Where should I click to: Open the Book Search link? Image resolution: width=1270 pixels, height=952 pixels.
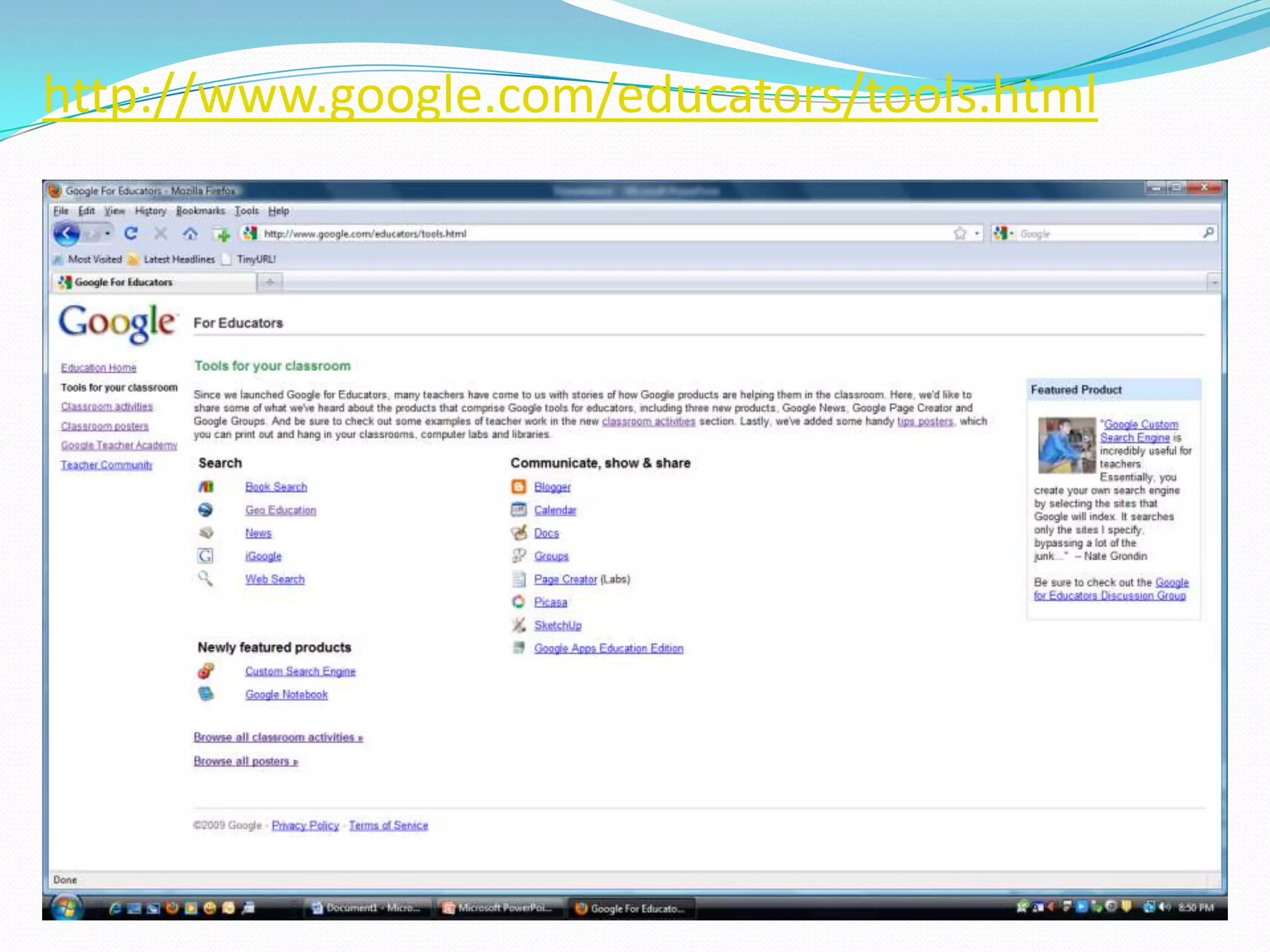tap(276, 487)
